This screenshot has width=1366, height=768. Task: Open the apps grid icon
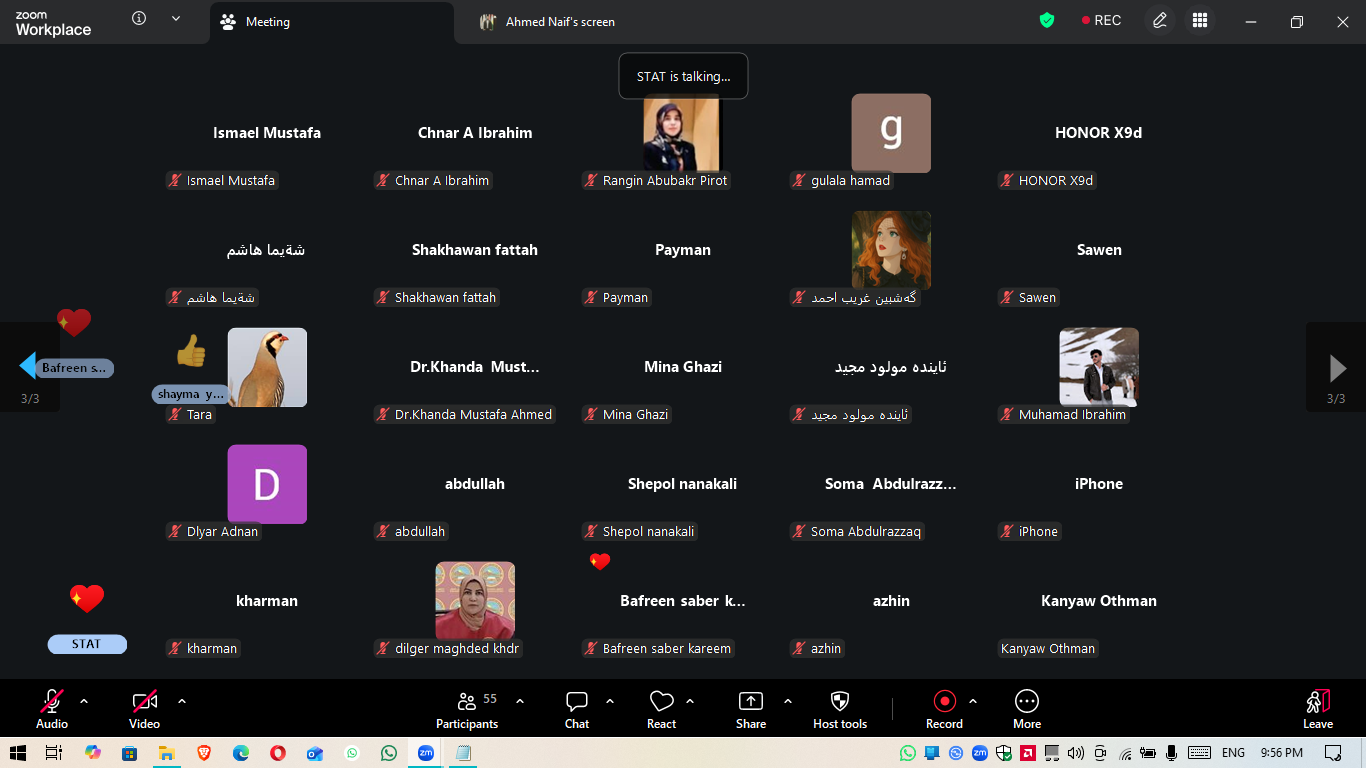(x=1200, y=21)
